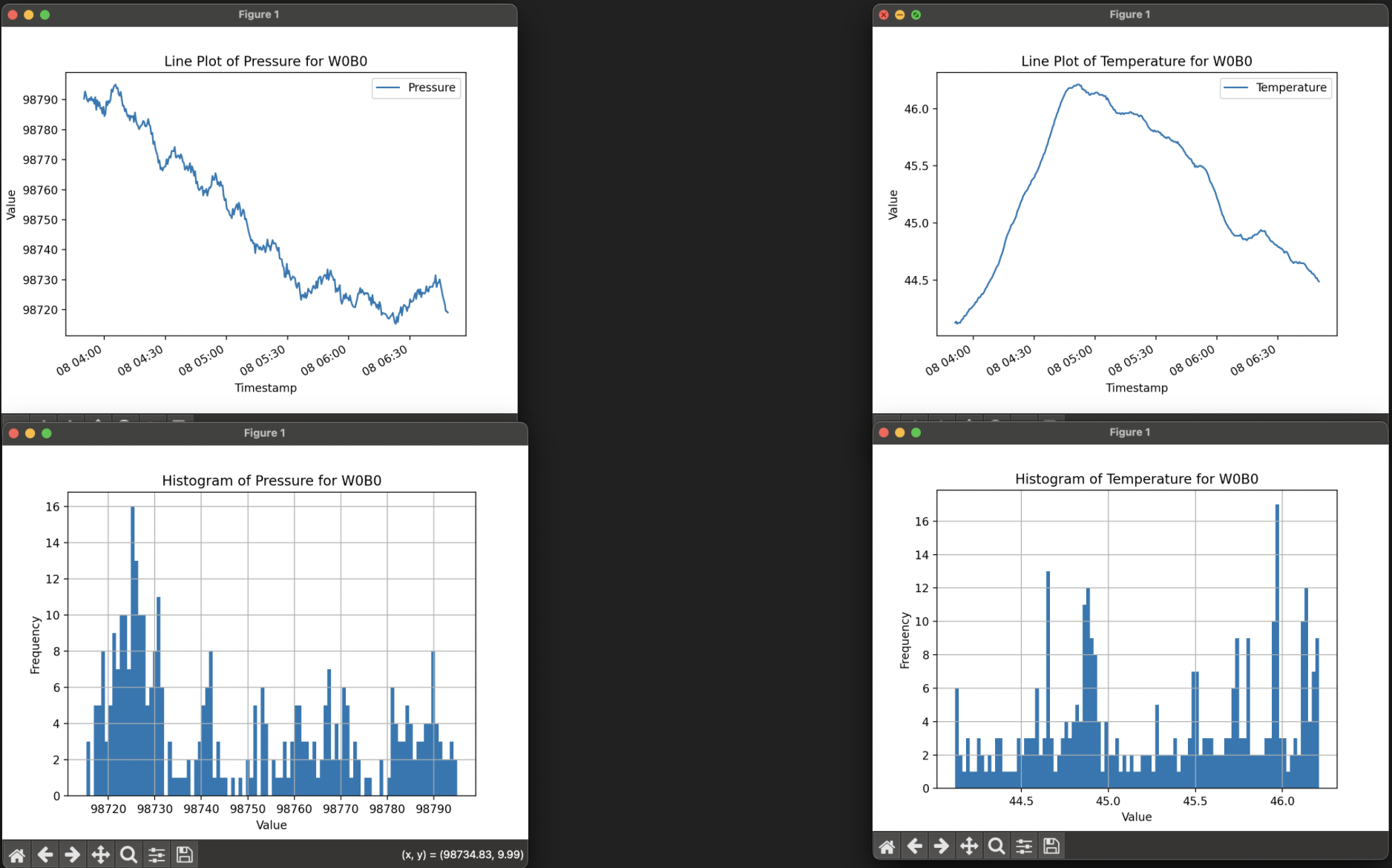The image size is (1392, 868).
Task: Minimize the Pressure line plot window
Action: tap(29, 15)
